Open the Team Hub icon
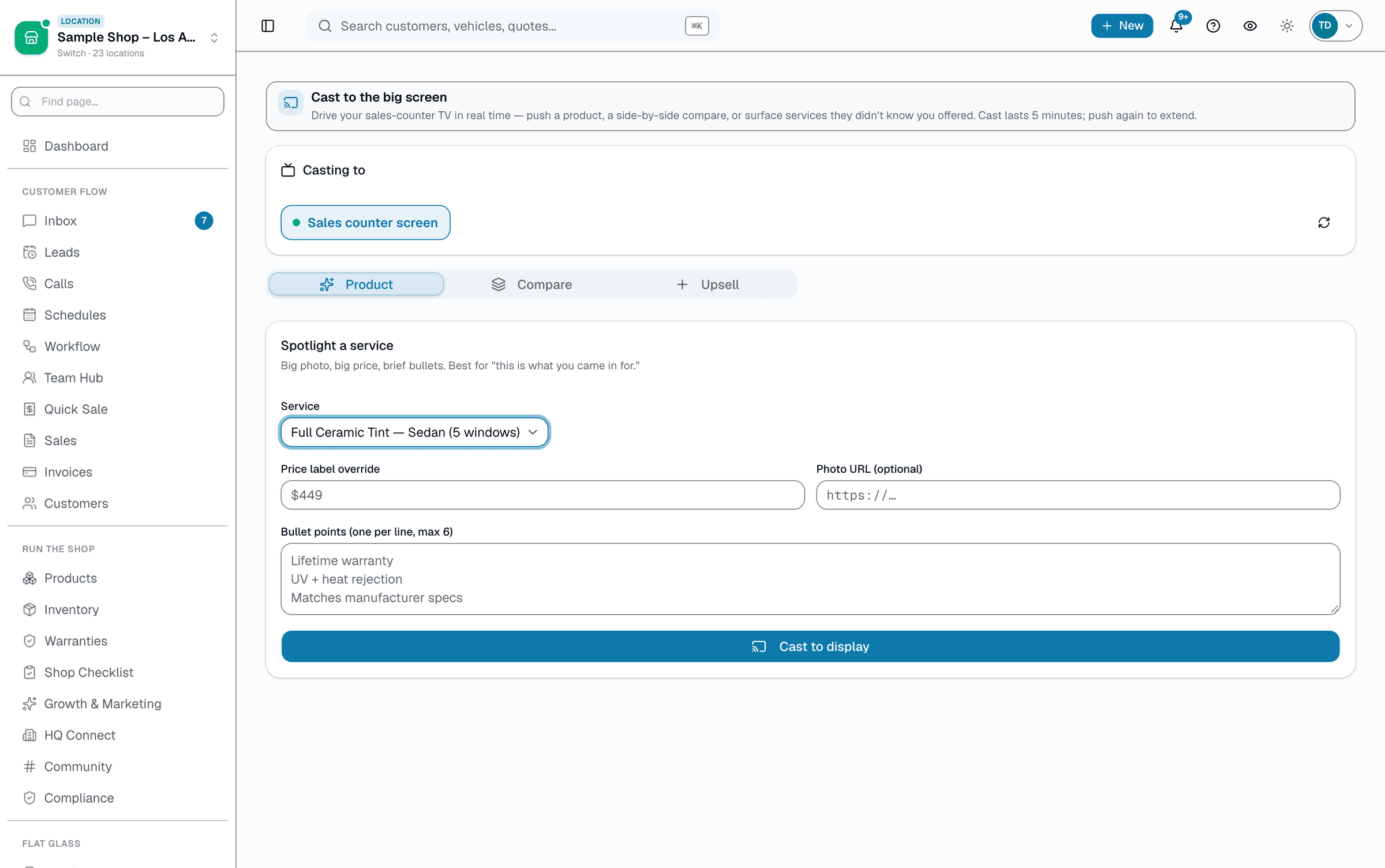Screen dimensions: 1385x868 click(x=29, y=378)
